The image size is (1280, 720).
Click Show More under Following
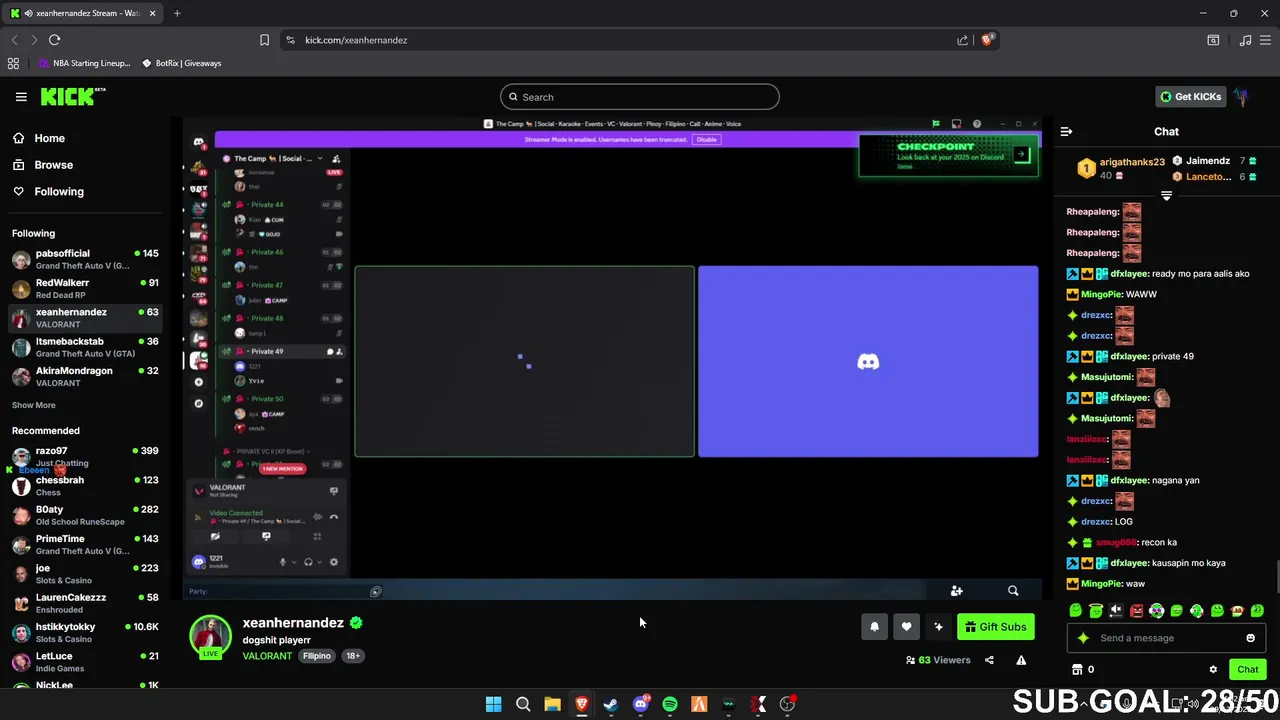coord(33,405)
